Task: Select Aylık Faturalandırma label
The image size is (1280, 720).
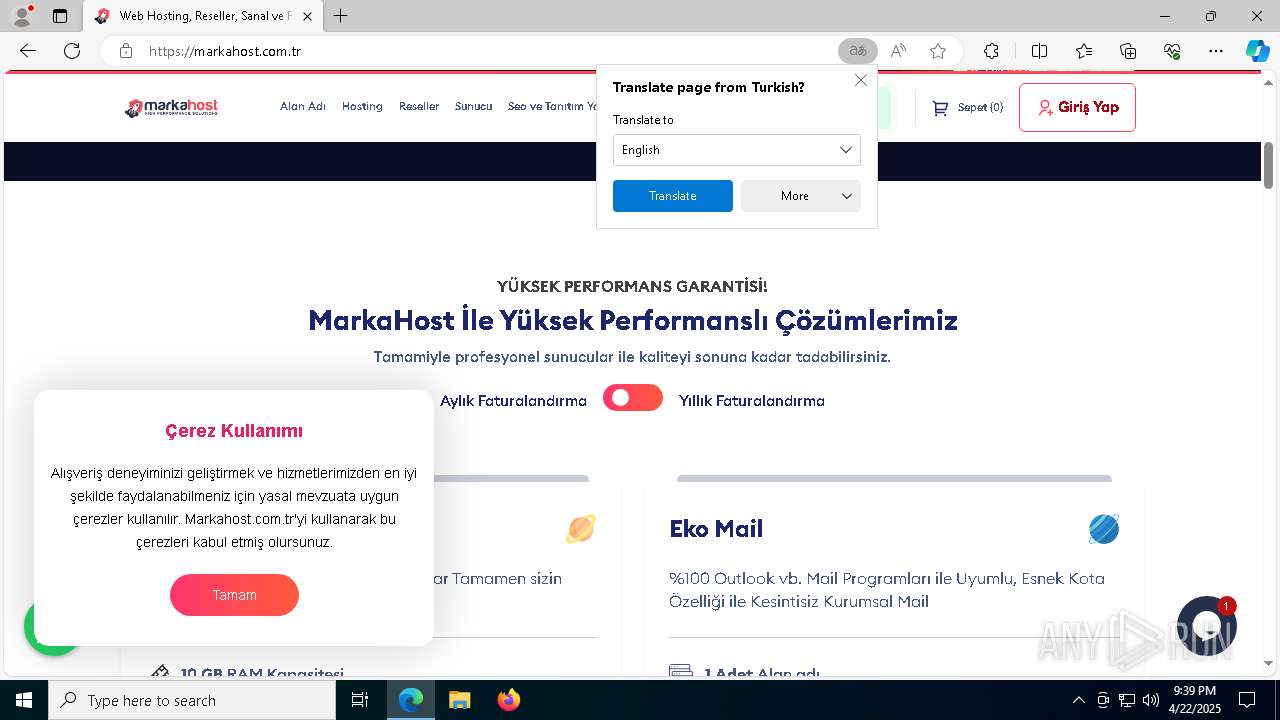Action: click(513, 401)
